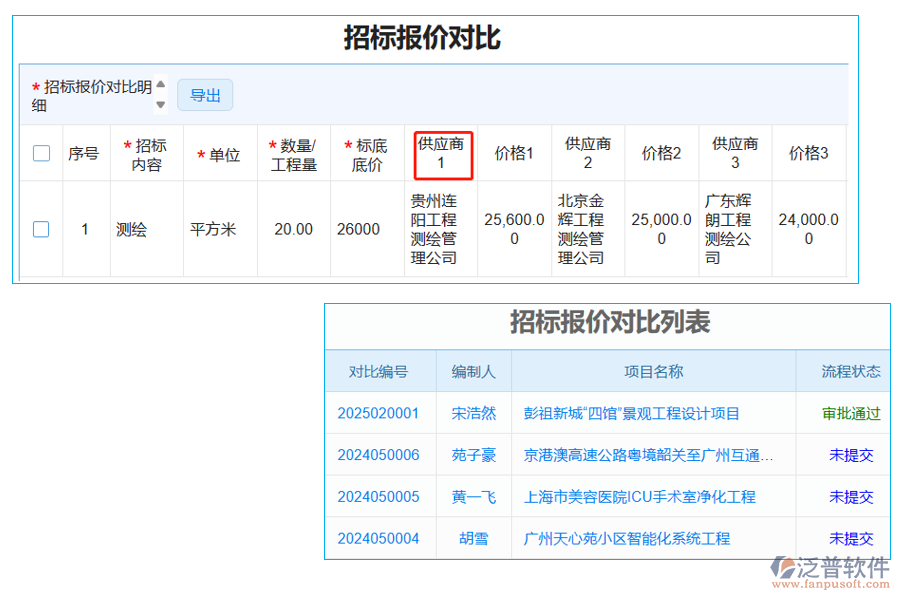Click the 流程状态 column header
This screenshot has width=900, height=600.
pyautogui.click(x=851, y=370)
